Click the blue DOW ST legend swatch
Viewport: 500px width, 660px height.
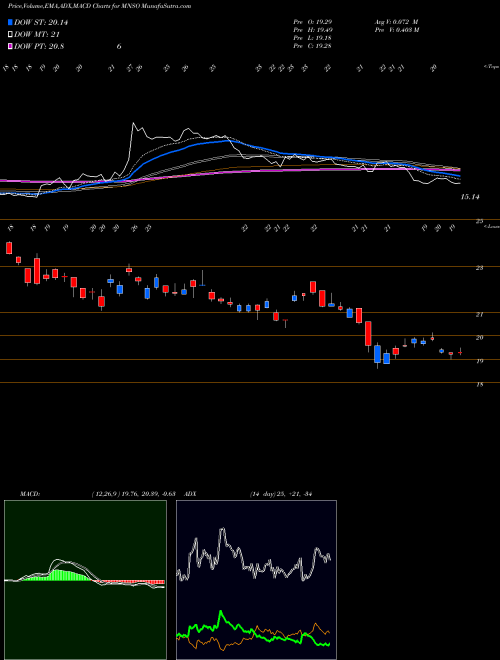[x=10, y=22]
